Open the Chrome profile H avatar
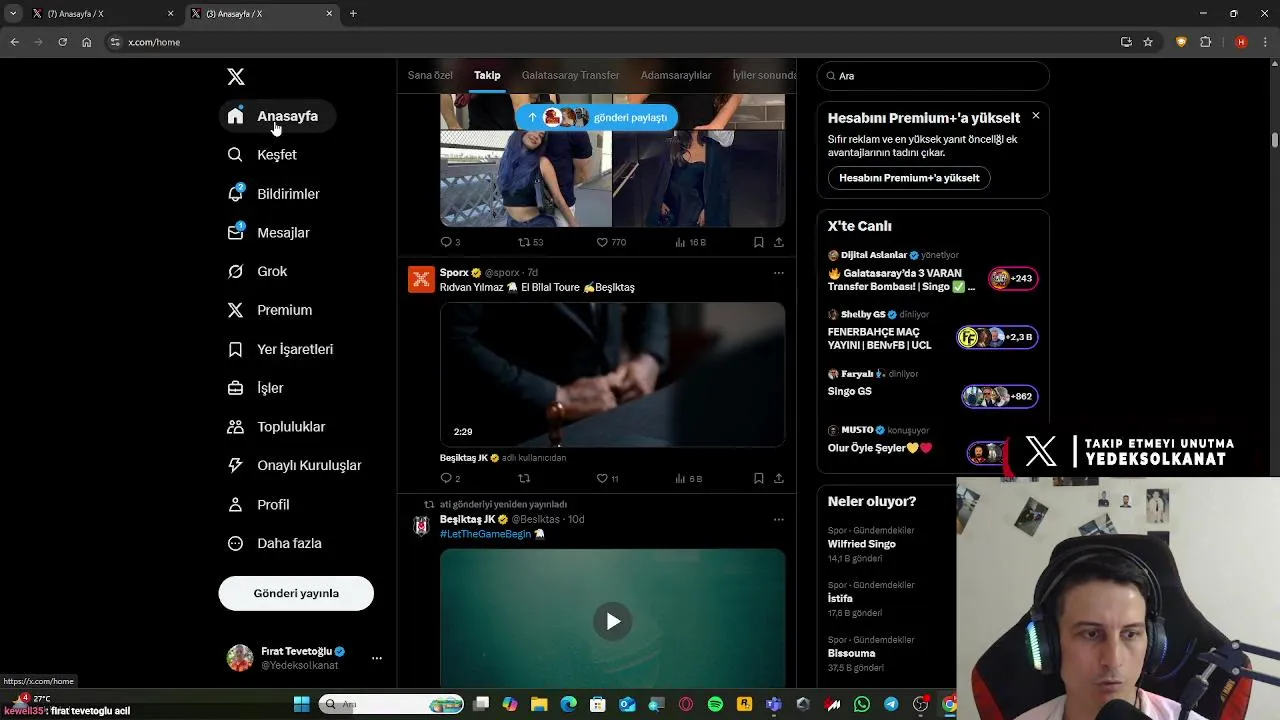Screen dimensions: 1280x720 pyautogui.click(x=1241, y=42)
